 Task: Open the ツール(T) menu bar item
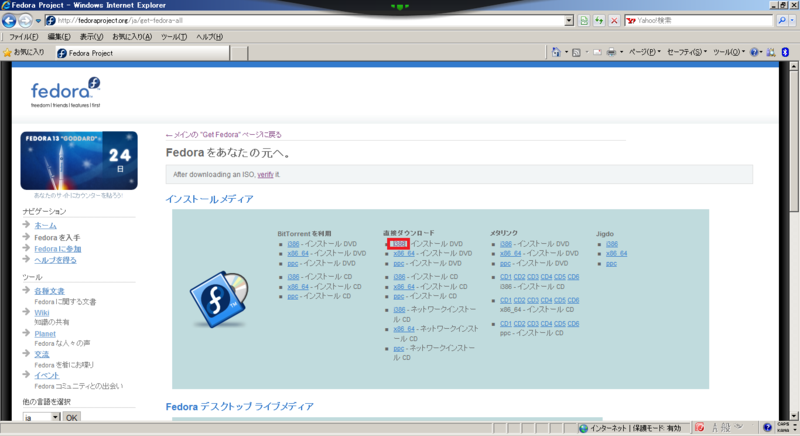pos(174,37)
